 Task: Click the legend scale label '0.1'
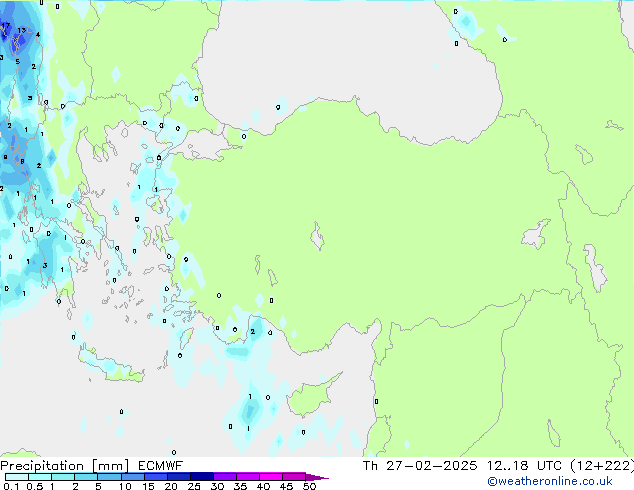pos(11,486)
